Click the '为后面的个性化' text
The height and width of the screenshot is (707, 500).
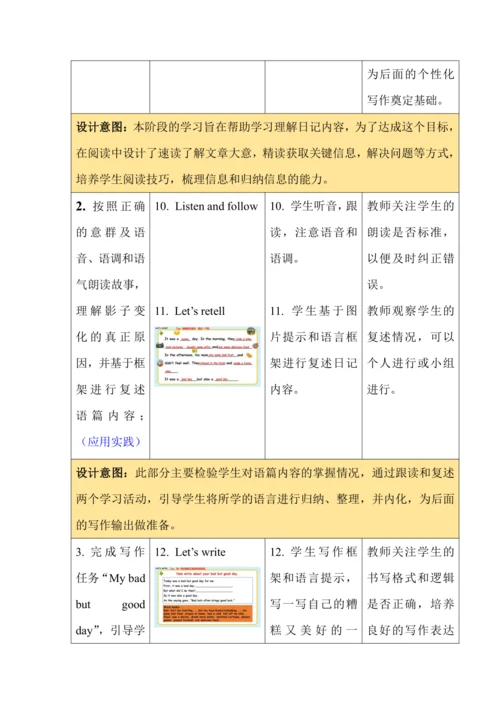click(x=410, y=74)
